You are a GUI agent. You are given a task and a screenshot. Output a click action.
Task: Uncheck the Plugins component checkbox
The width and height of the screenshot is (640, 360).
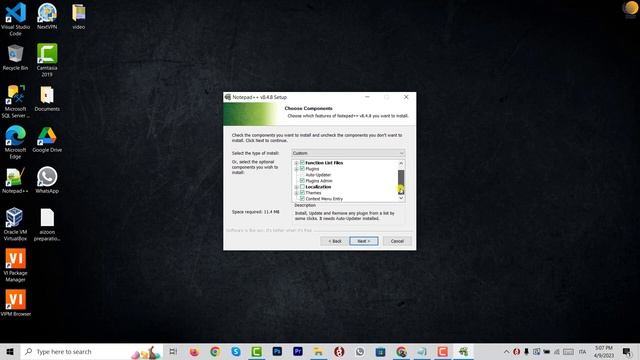pos(302,169)
